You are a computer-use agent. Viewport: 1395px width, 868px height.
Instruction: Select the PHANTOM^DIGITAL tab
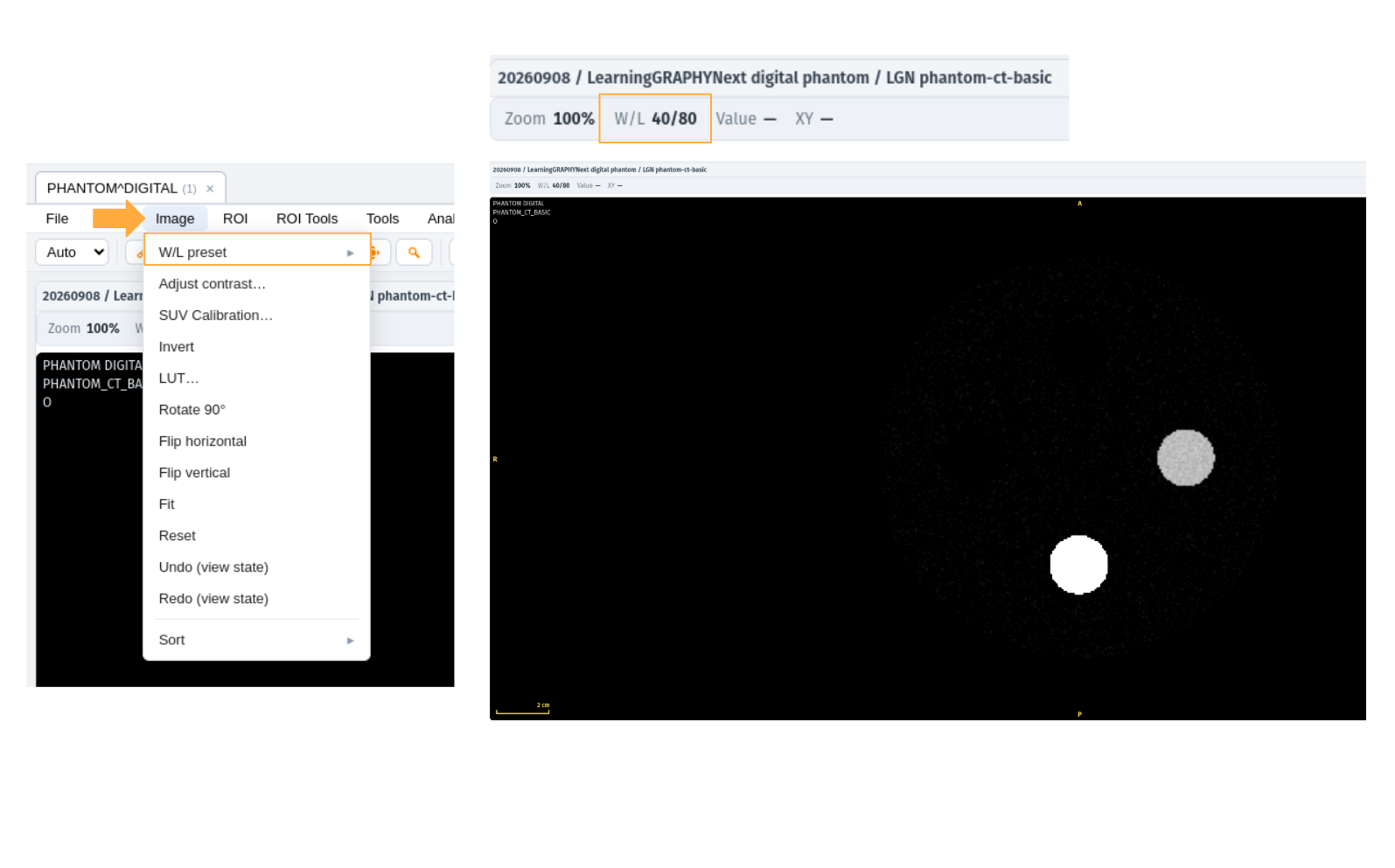[130, 188]
